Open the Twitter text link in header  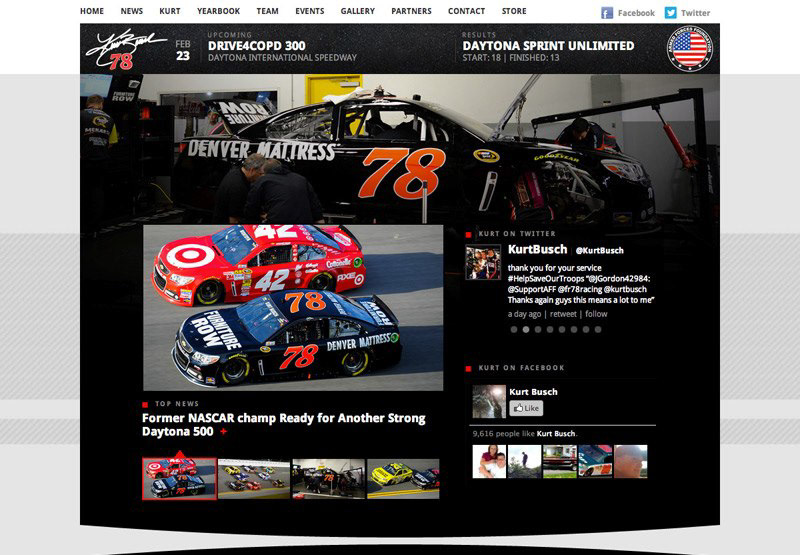click(x=695, y=13)
